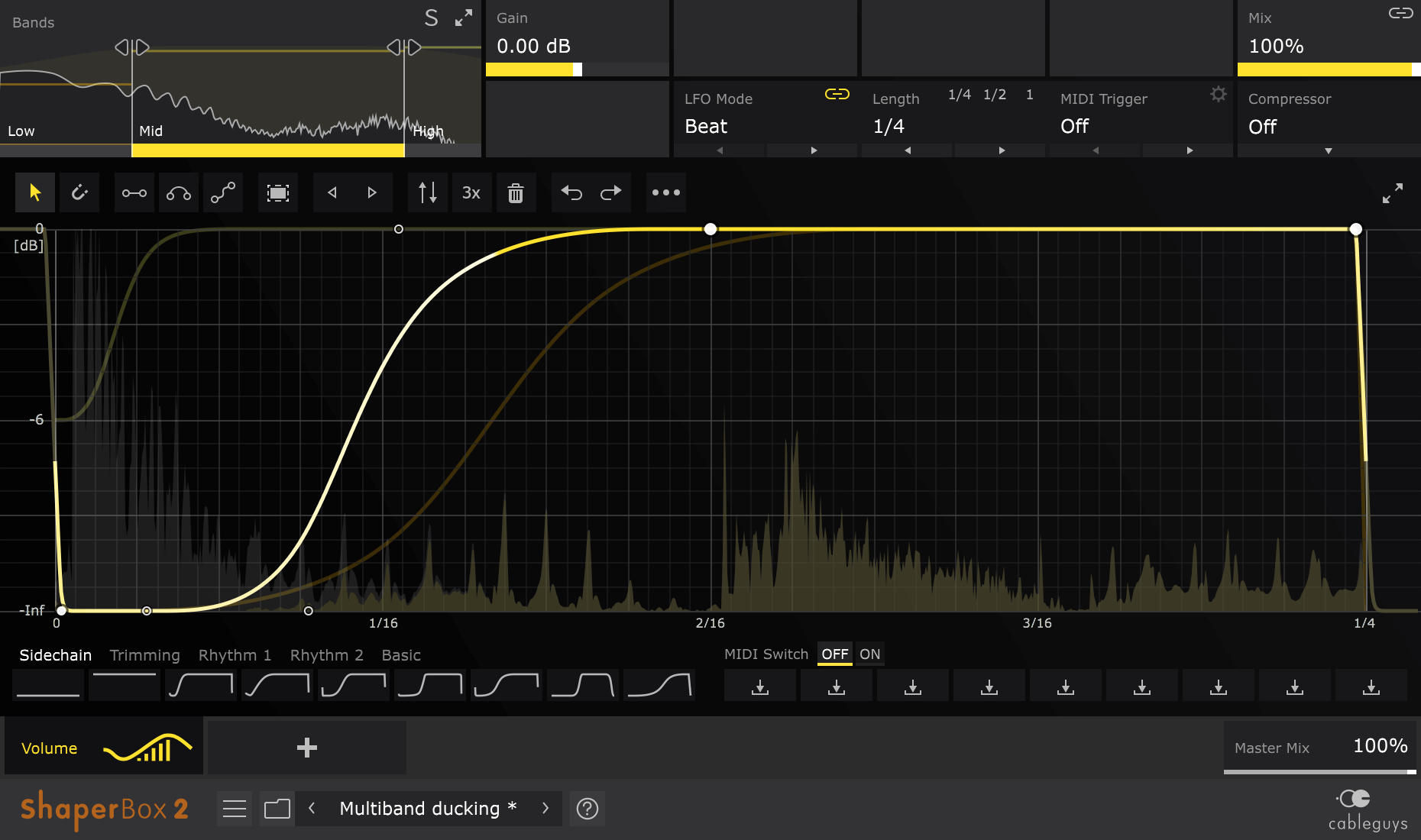Switch to the Rhythm 1 tab

pos(234,655)
